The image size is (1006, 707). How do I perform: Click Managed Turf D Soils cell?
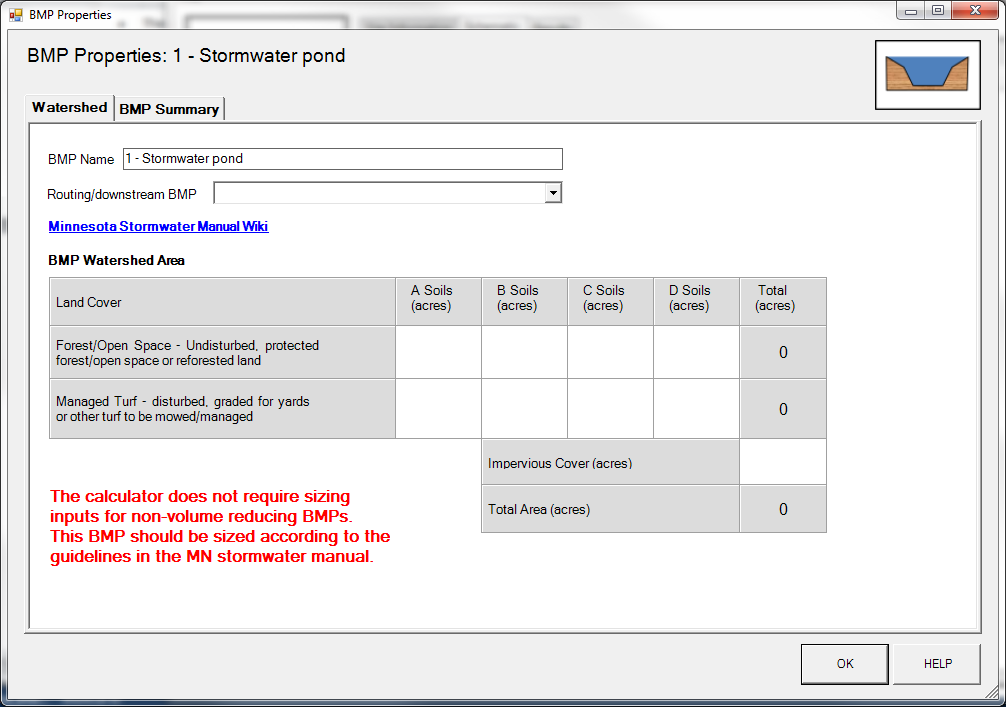[x=696, y=408]
